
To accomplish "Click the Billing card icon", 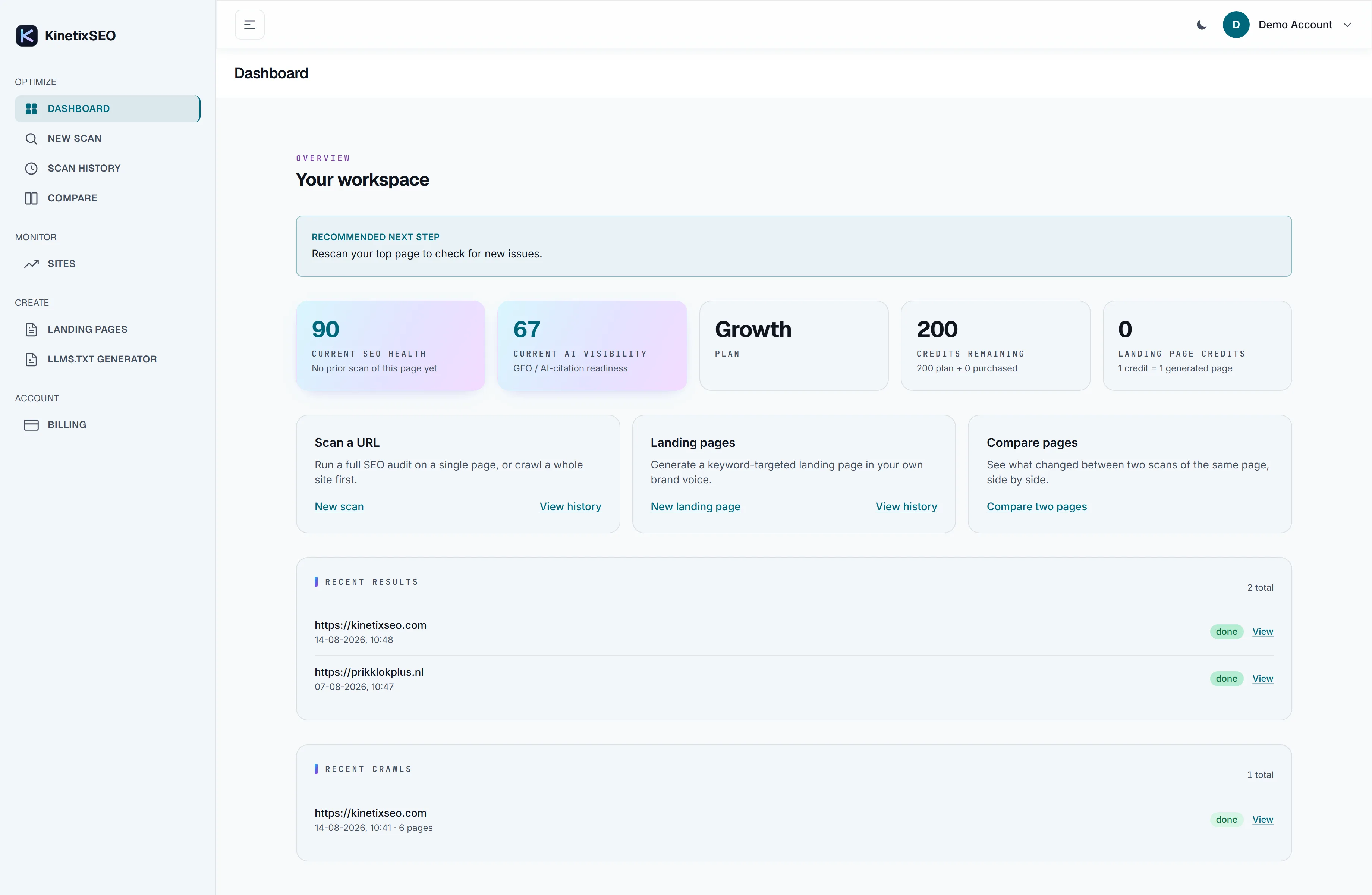I will coord(31,425).
